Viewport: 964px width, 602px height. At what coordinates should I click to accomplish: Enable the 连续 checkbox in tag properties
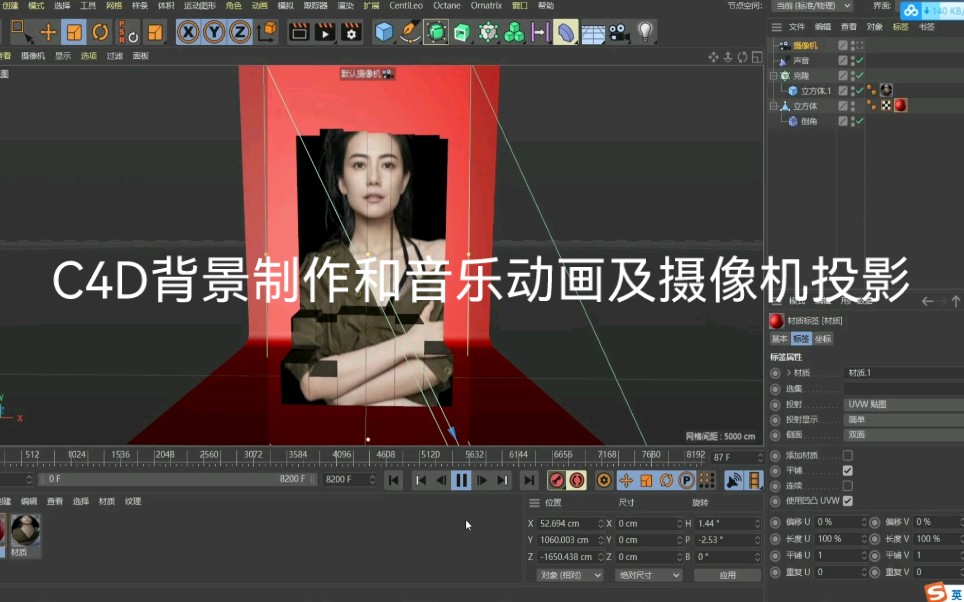847,485
